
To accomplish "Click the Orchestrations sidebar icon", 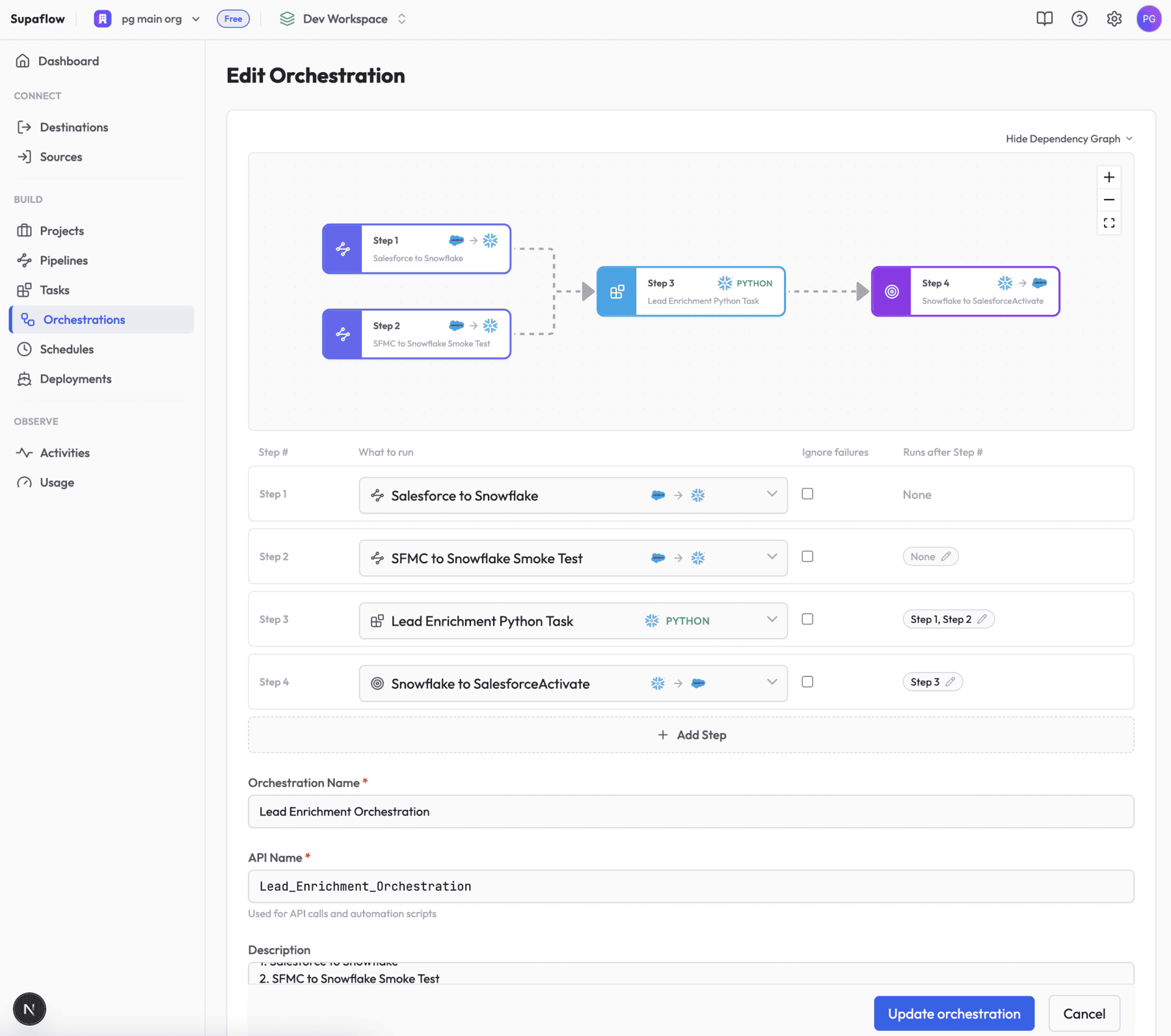I will 28,319.
